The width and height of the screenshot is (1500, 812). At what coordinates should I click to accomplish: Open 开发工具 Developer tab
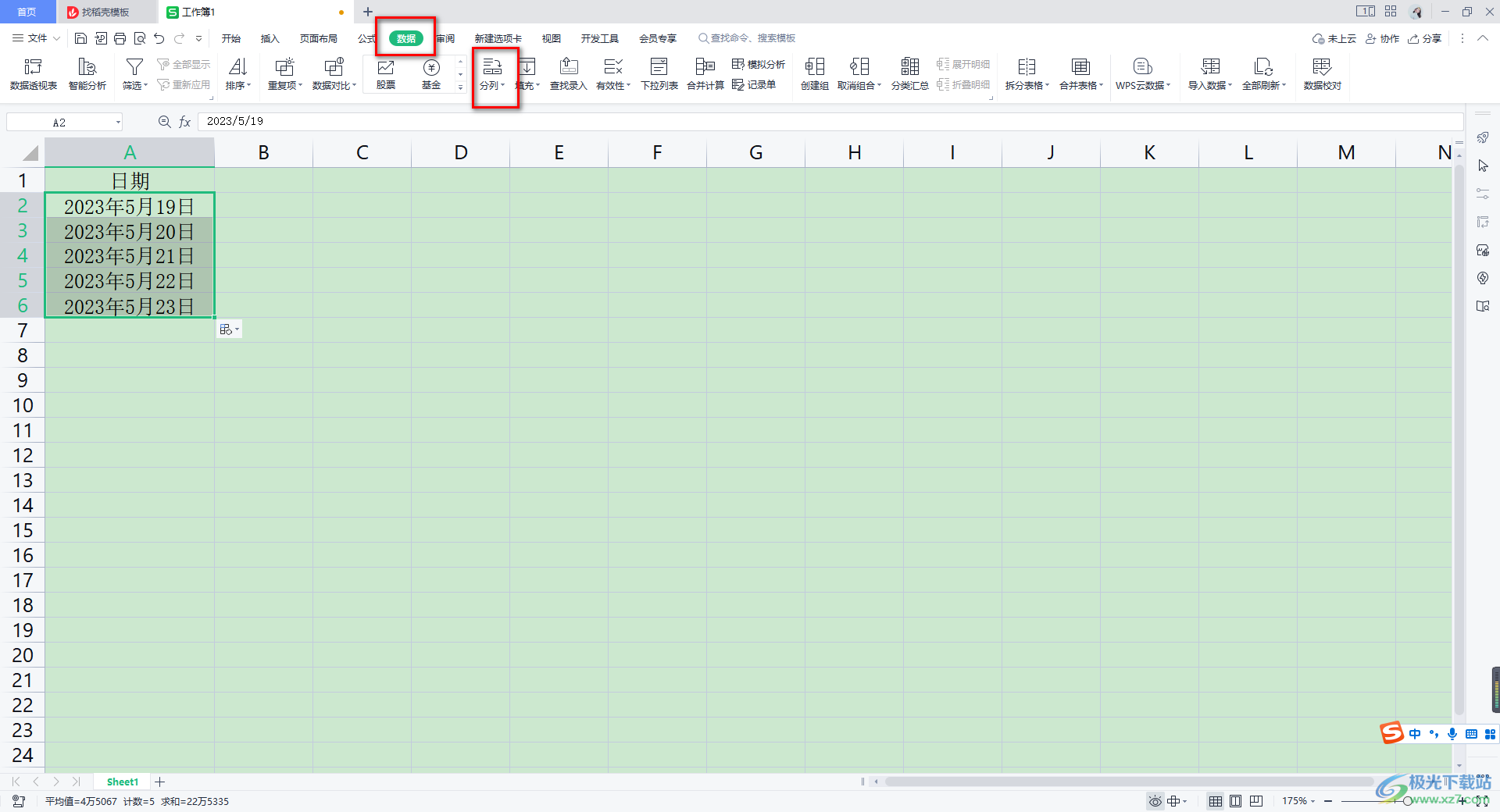pyautogui.click(x=600, y=38)
